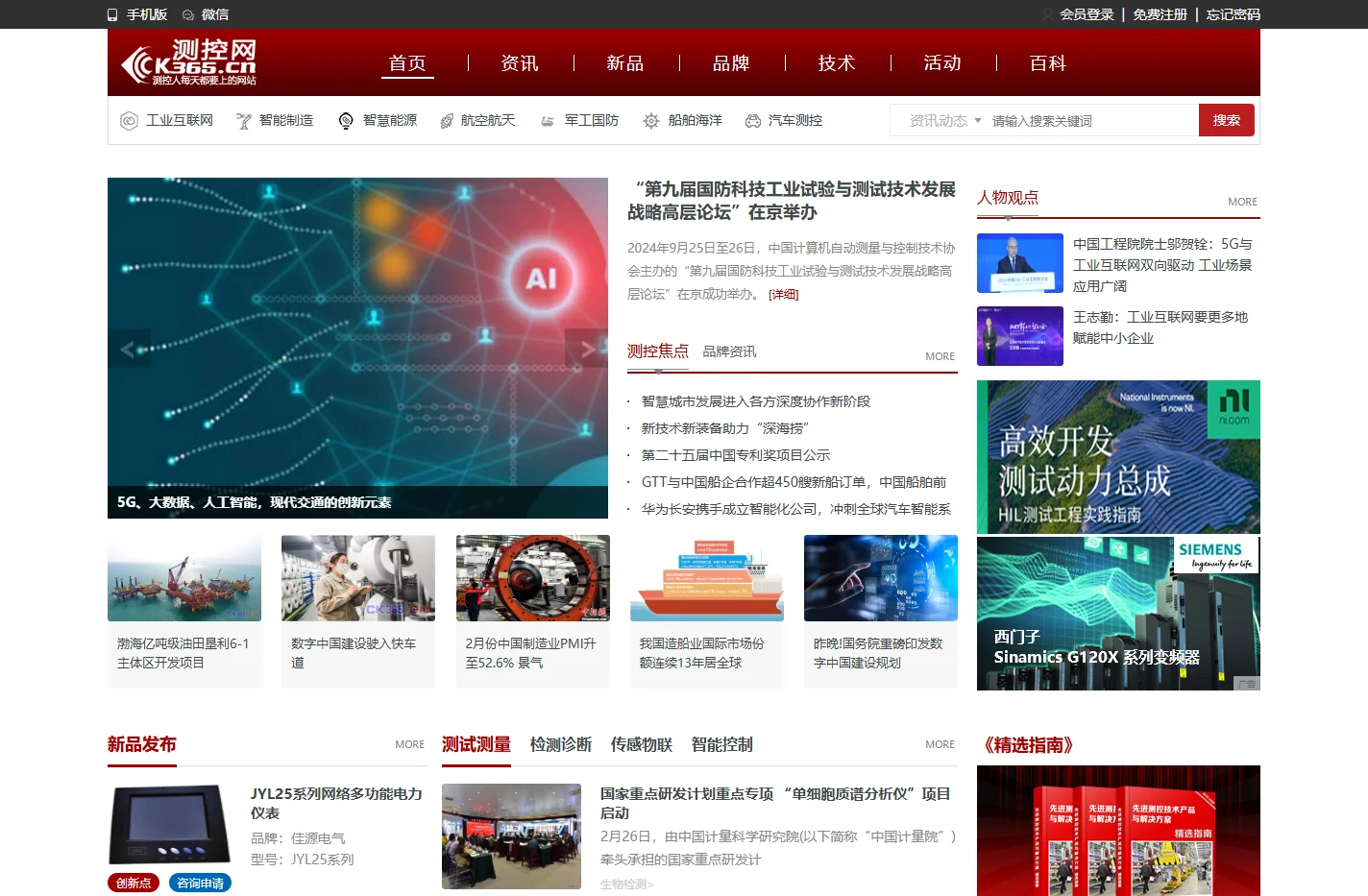
Task: Click MORE beside 人物观点 heading
Action: (x=1242, y=202)
